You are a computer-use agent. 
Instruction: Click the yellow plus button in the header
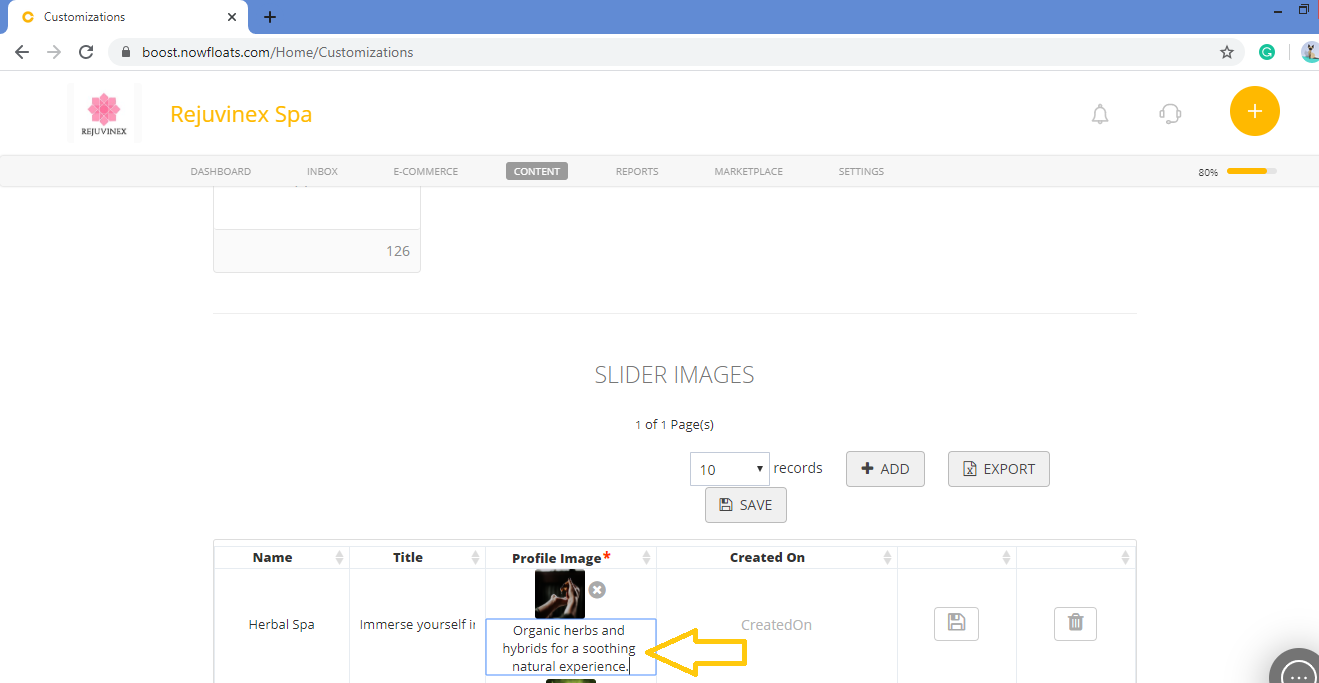[x=1254, y=111]
